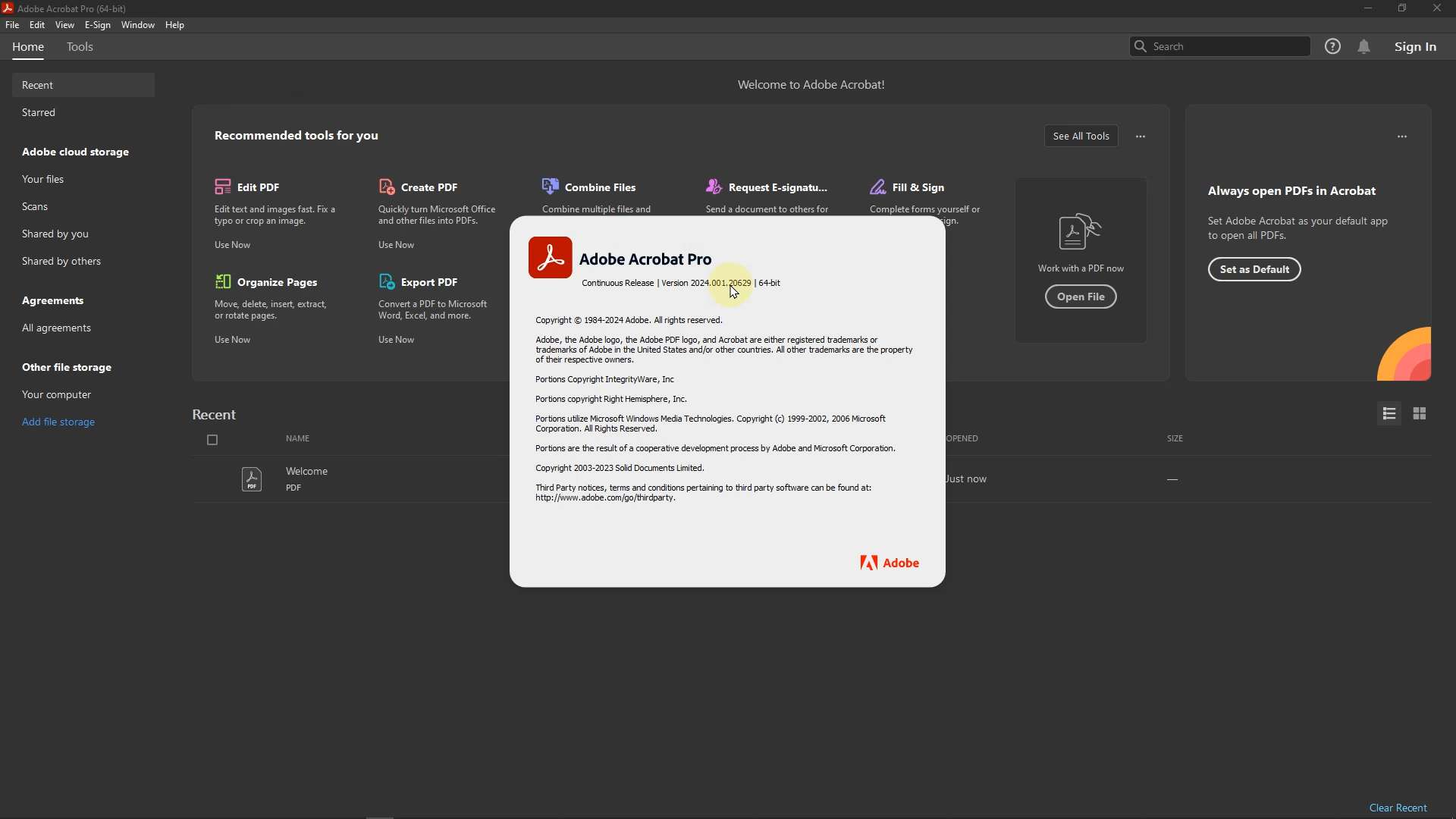Screen dimensions: 1456x819
Task: Click the Search input field
Action: point(1228,47)
